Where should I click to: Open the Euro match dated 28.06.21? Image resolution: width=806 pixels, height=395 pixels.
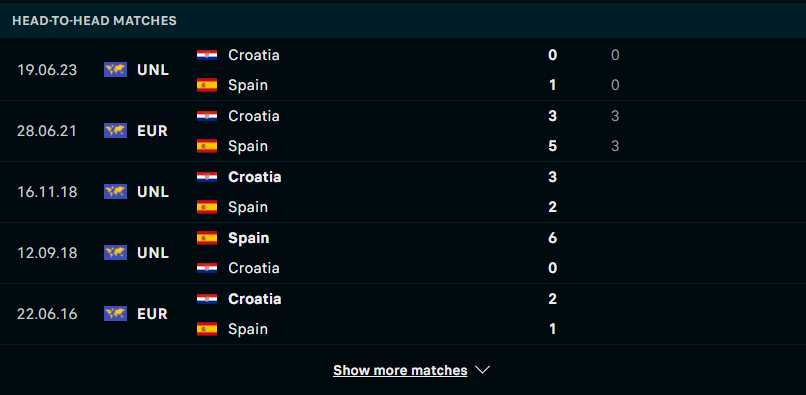(403, 131)
